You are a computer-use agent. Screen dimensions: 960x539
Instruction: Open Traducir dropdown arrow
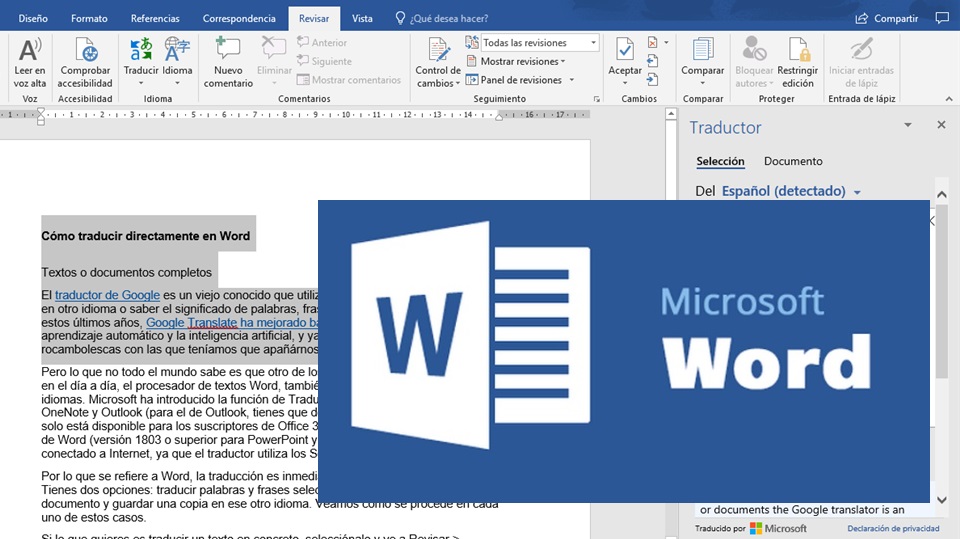(x=141, y=83)
